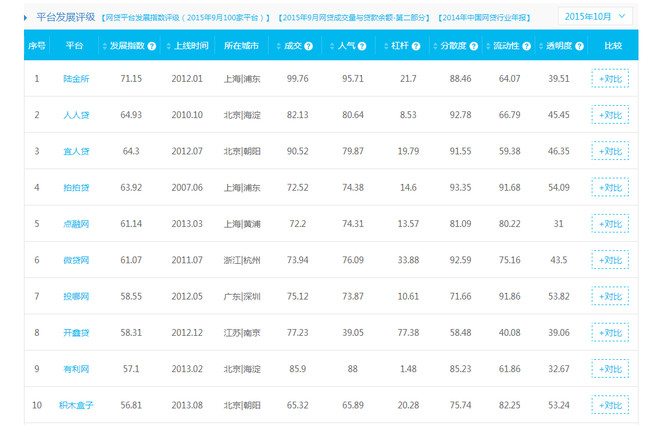Open platform link 投哪网

[x=76, y=296]
